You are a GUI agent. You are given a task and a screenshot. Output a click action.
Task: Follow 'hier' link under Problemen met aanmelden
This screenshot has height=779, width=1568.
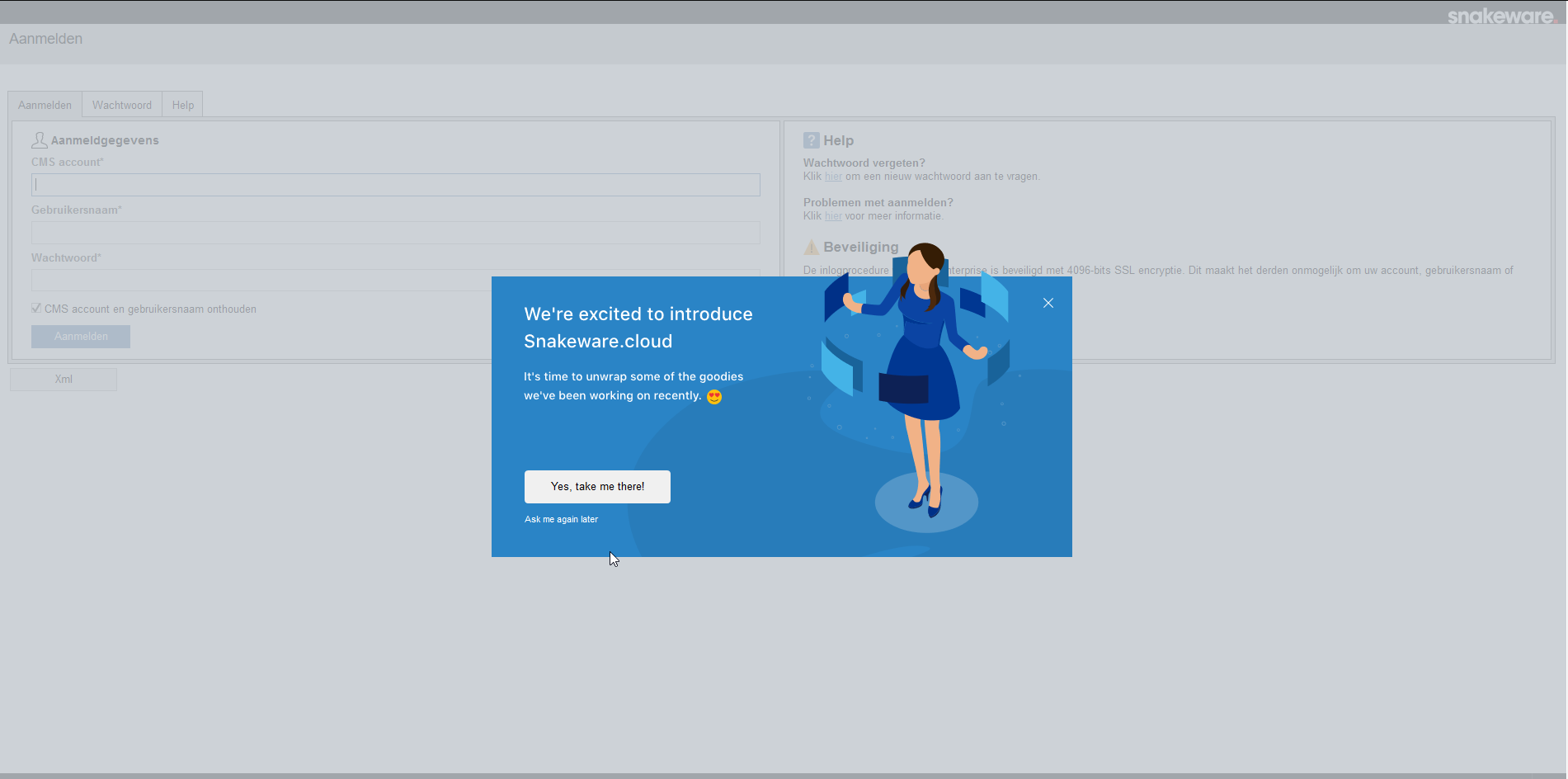(x=833, y=216)
